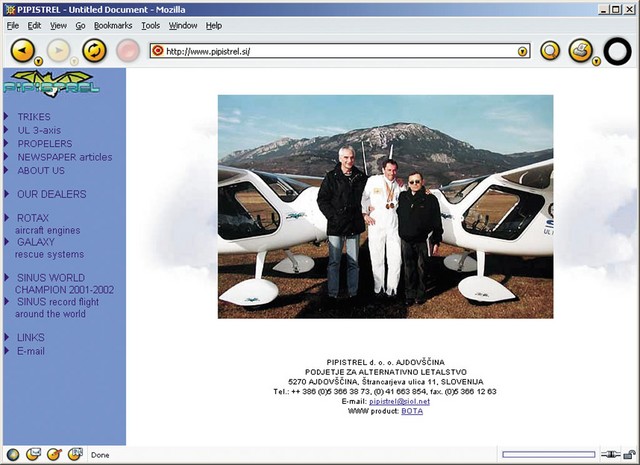Open the PROPELERS link
The width and height of the screenshot is (640, 465).
pos(45,144)
